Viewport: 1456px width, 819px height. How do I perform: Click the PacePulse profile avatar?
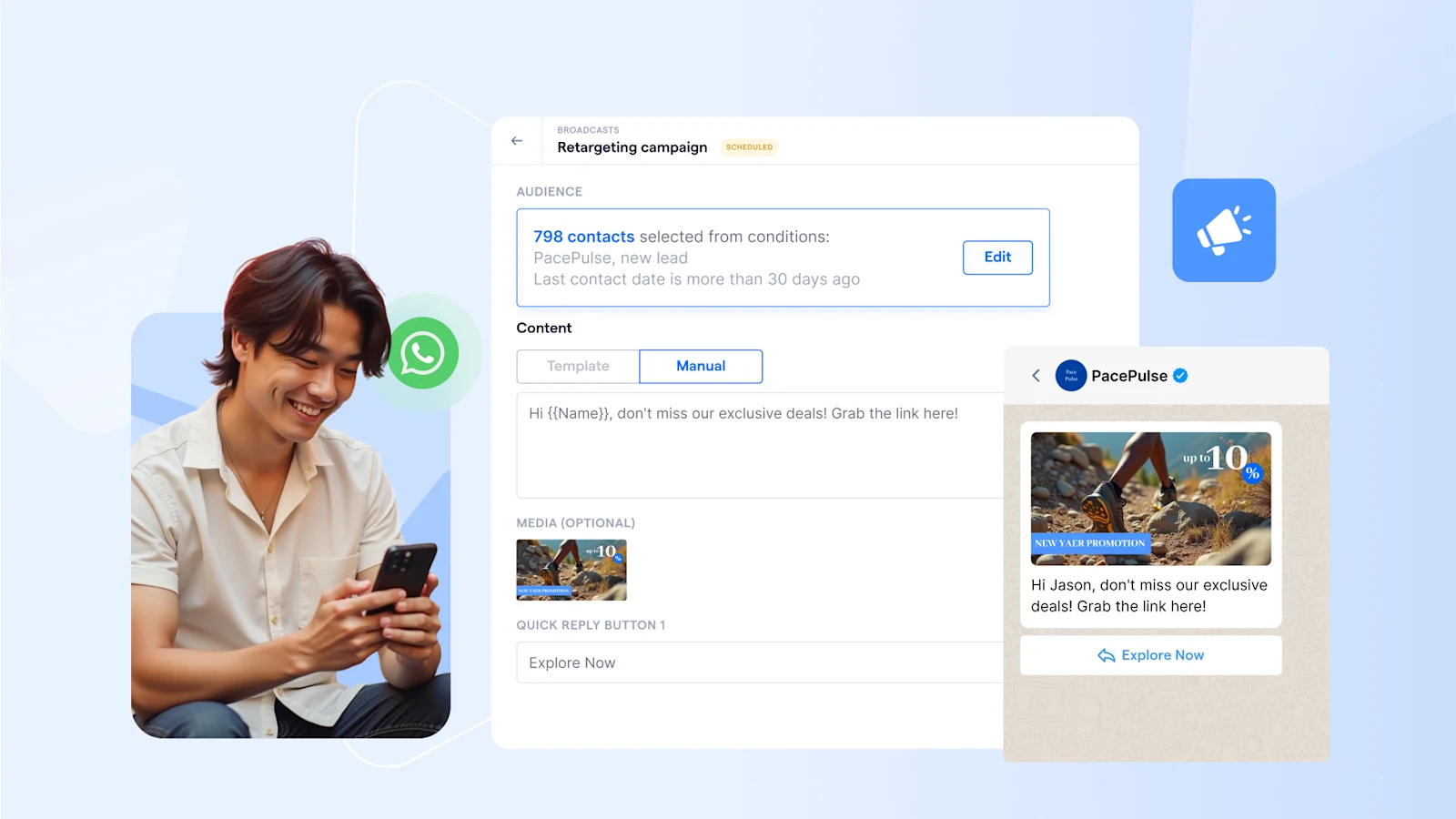point(1071,375)
